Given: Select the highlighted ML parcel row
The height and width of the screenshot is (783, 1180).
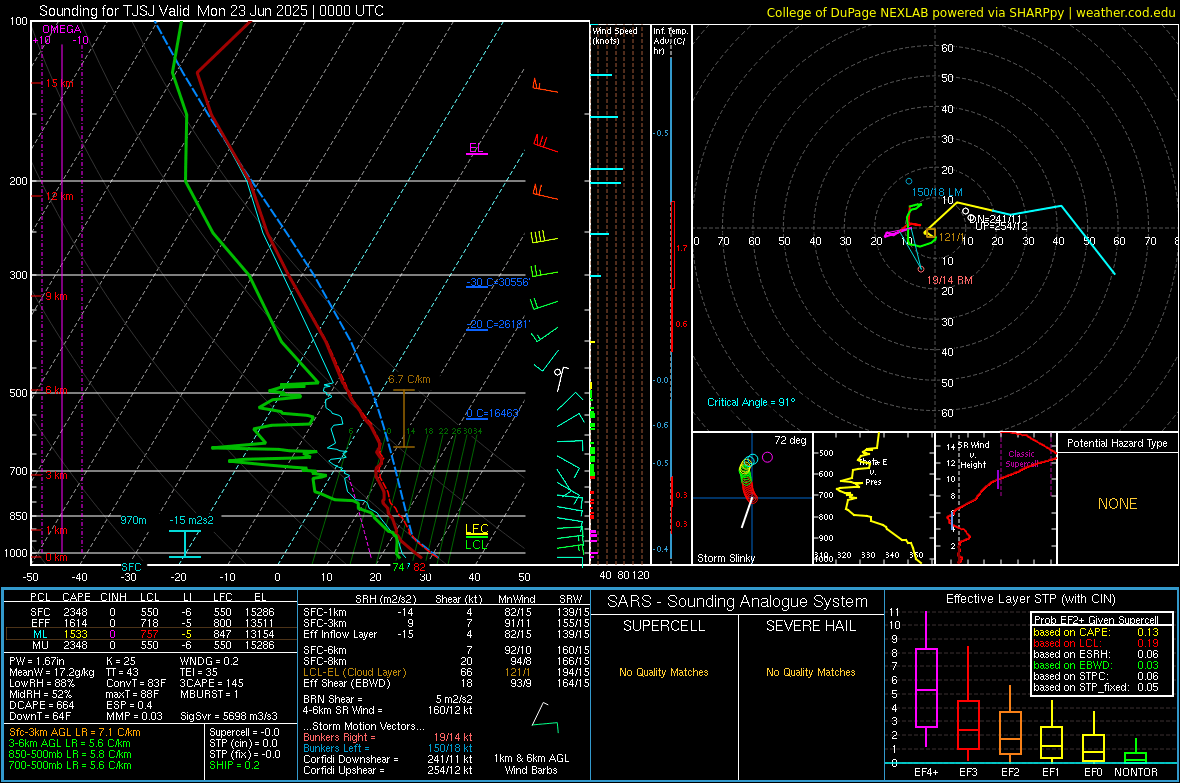Looking at the screenshot, I should click(x=149, y=634).
